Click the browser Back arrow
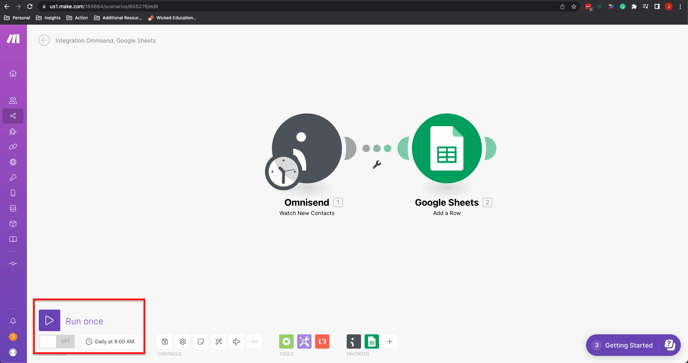The image size is (688, 363). (7, 7)
